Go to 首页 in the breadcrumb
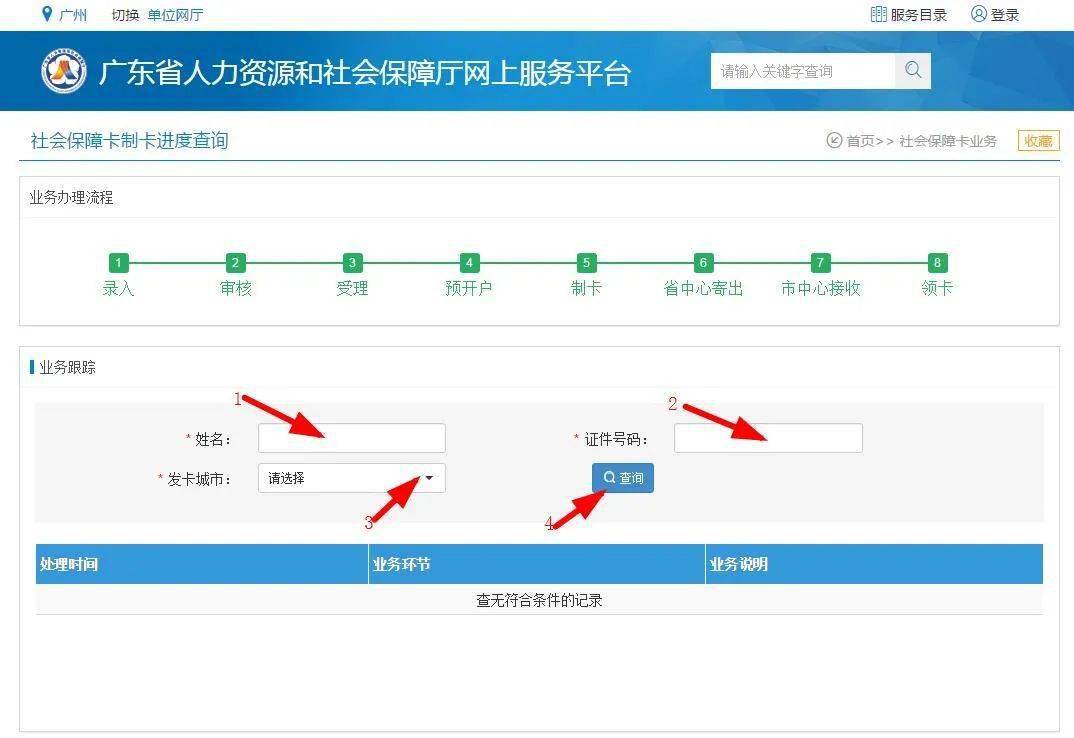The height and width of the screenshot is (738, 1074). [x=860, y=141]
